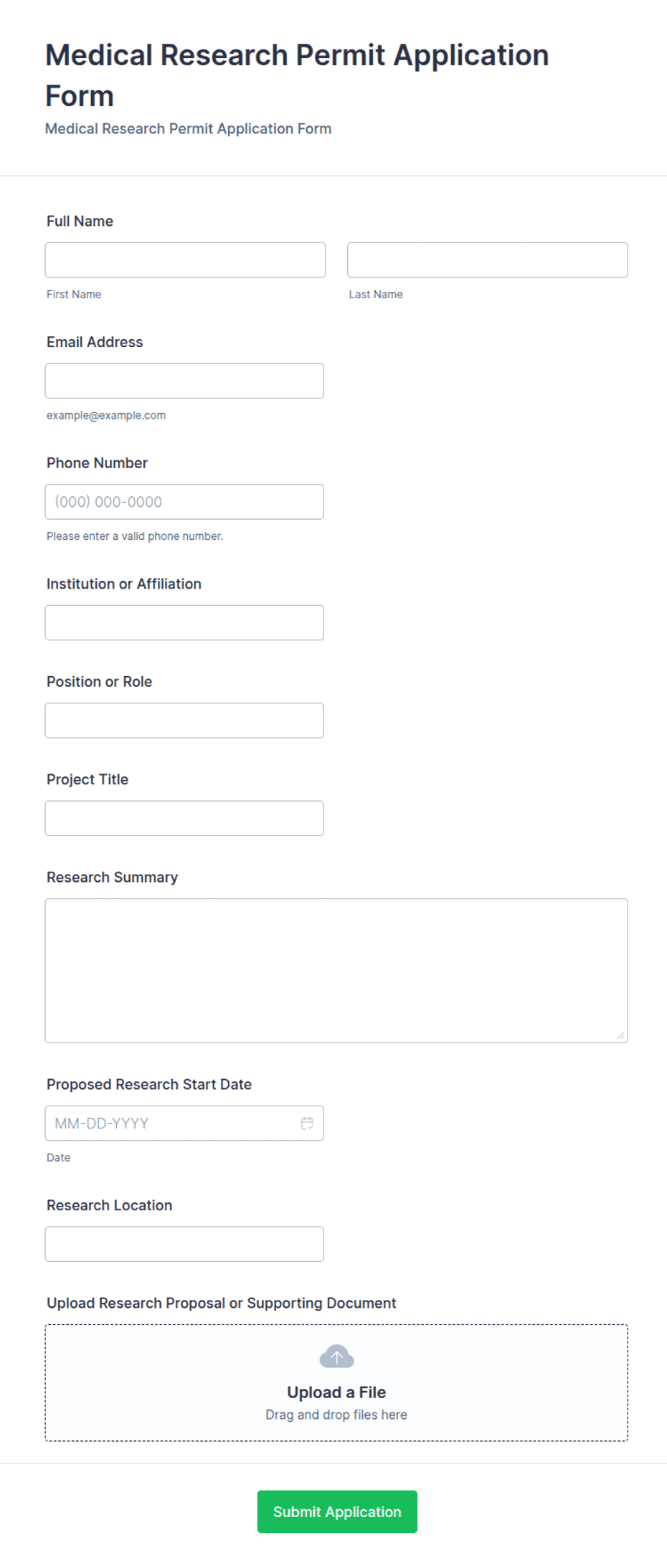This screenshot has height=1568, width=667.
Task: Focus the First Name input field
Action: pos(185,260)
